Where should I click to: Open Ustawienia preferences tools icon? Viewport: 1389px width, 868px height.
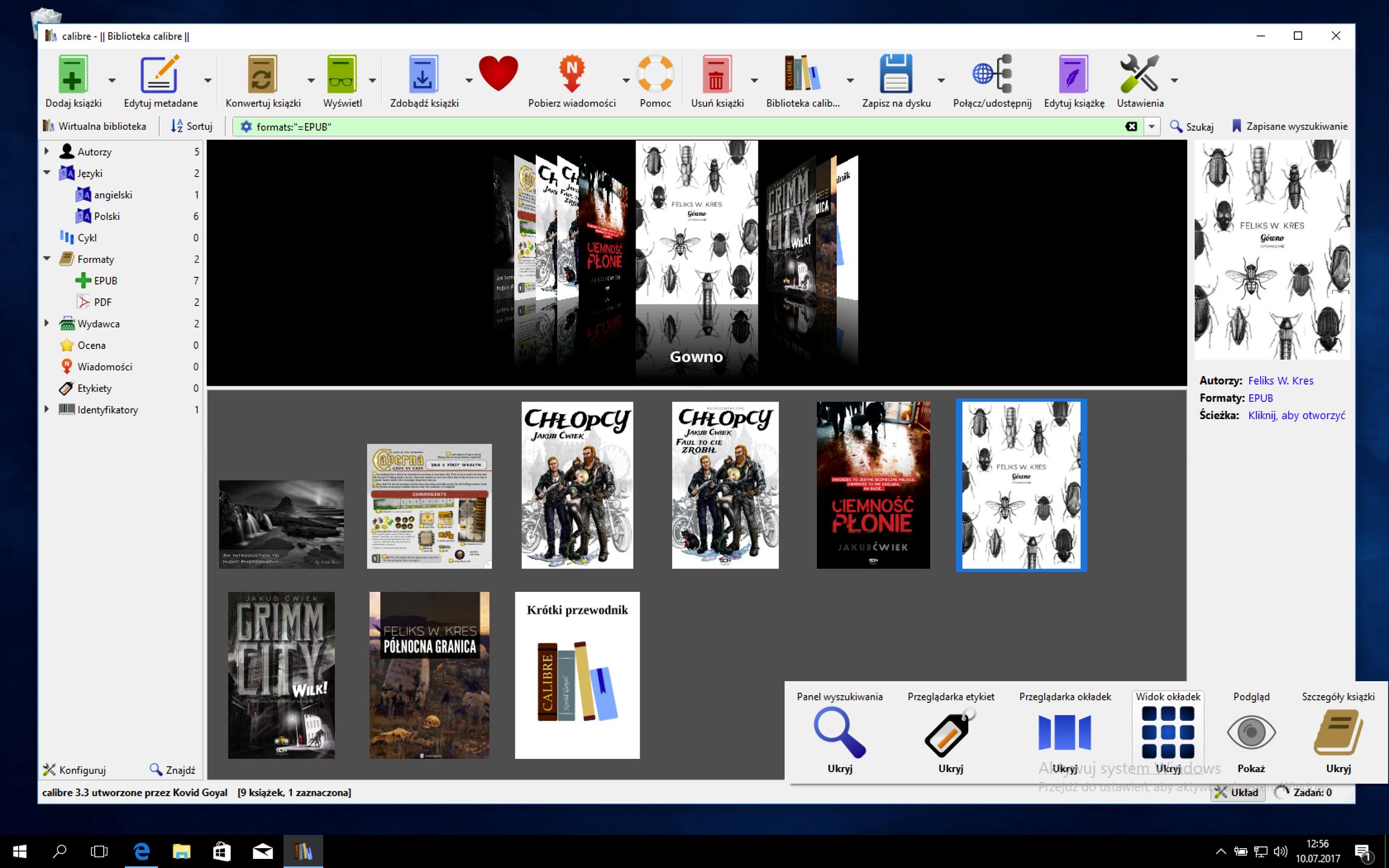pyautogui.click(x=1139, y=75)
